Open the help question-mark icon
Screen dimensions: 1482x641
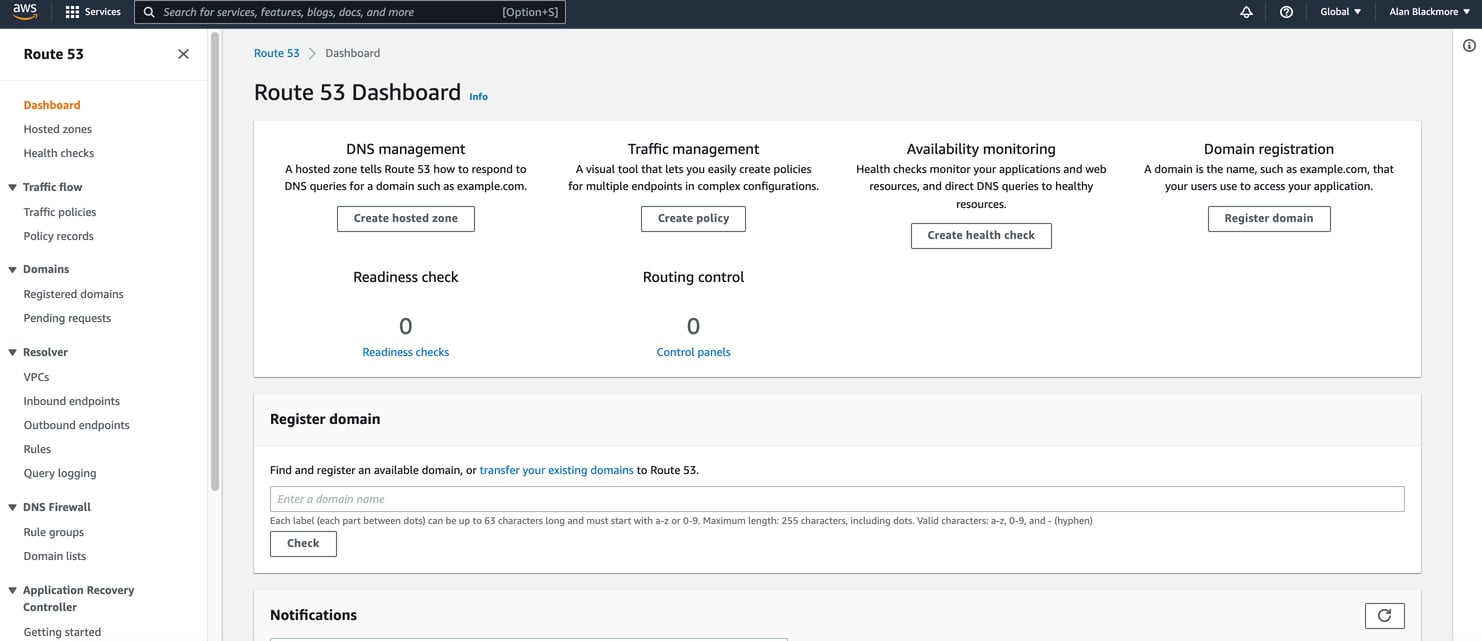pos(1286,11)
